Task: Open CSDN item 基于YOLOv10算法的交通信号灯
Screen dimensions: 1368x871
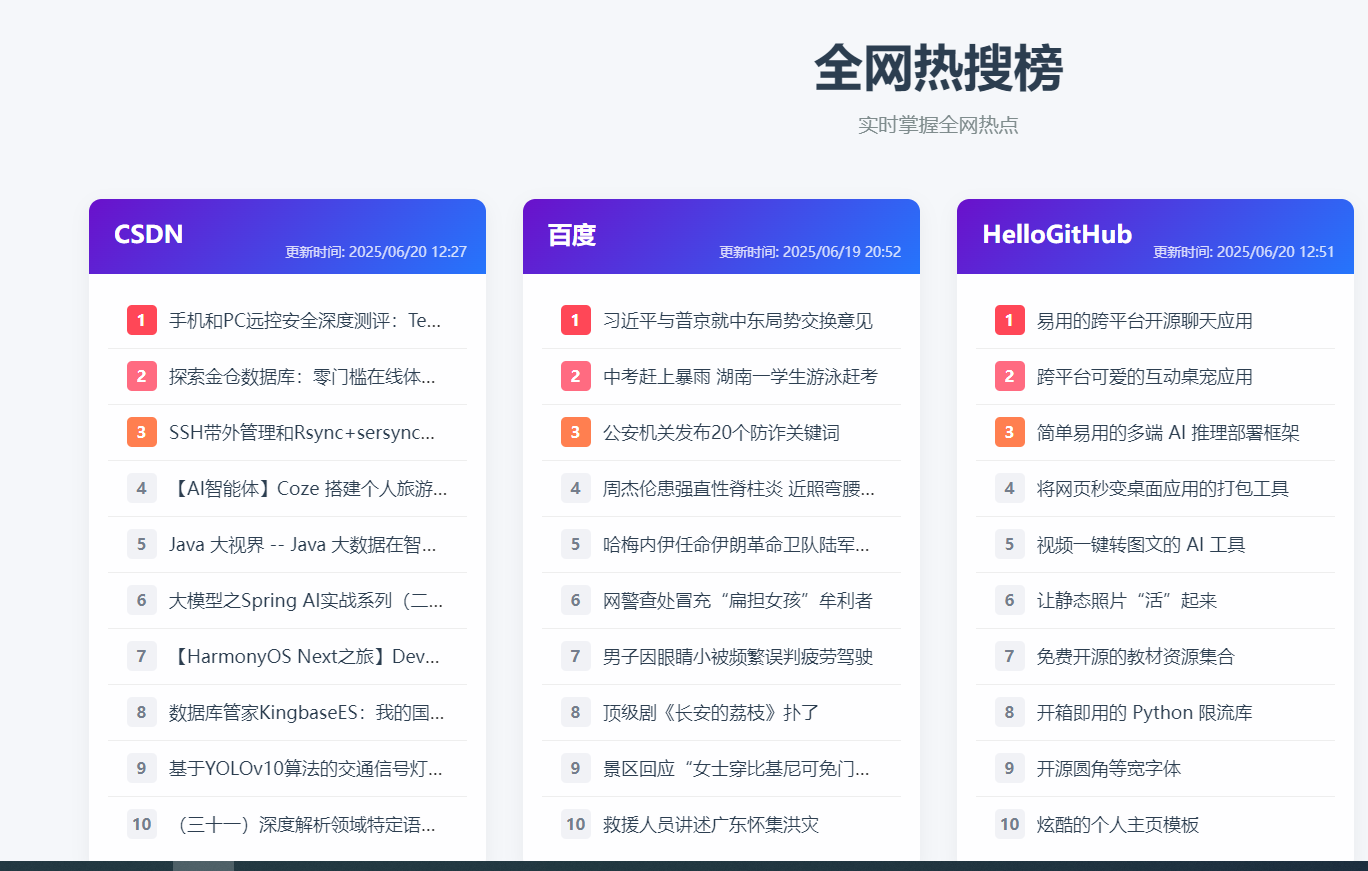Action: point(305,768)
